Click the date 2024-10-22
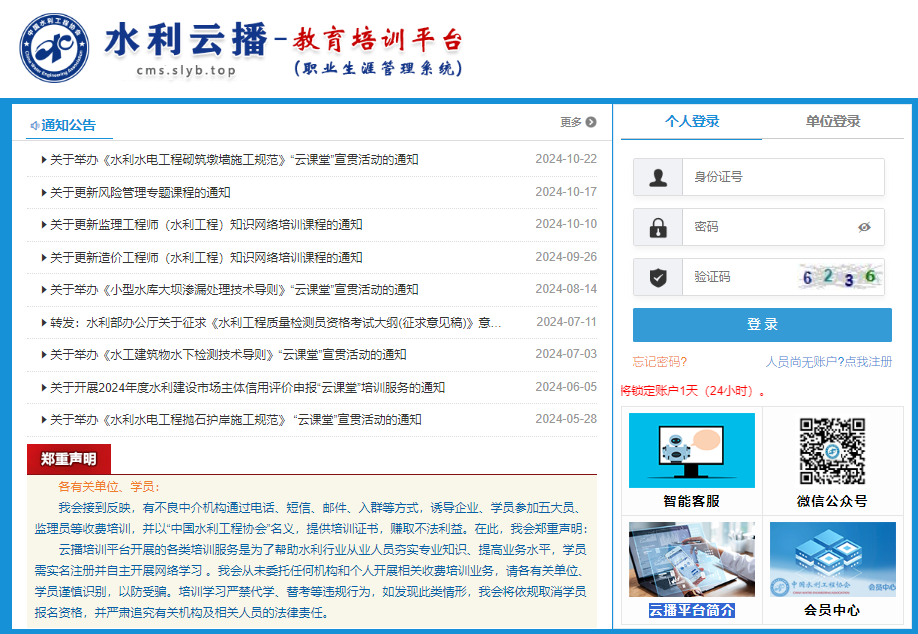Screen dimensions: 918x634 tap(566, 159)
